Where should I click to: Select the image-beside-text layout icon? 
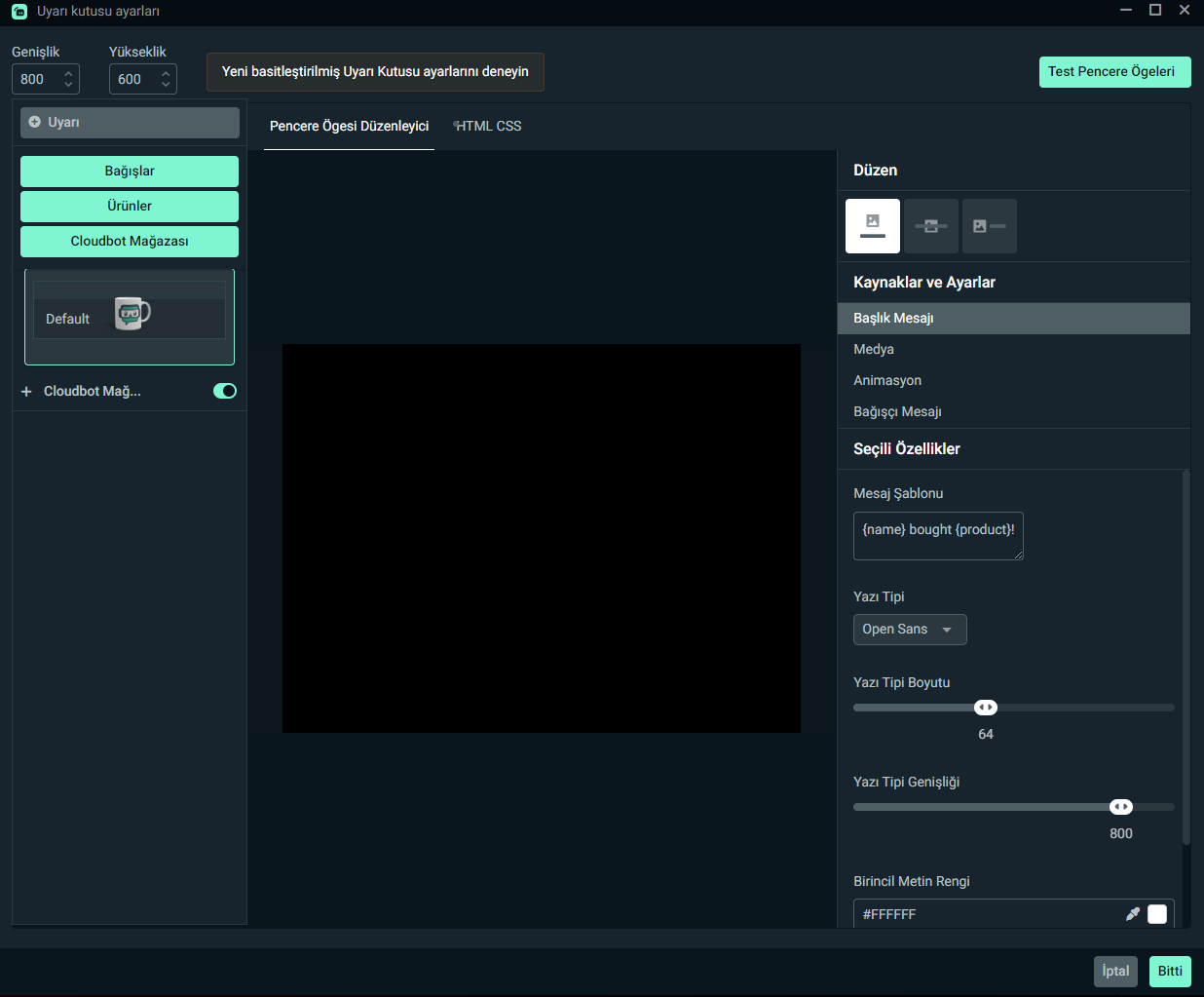[990, 226]
